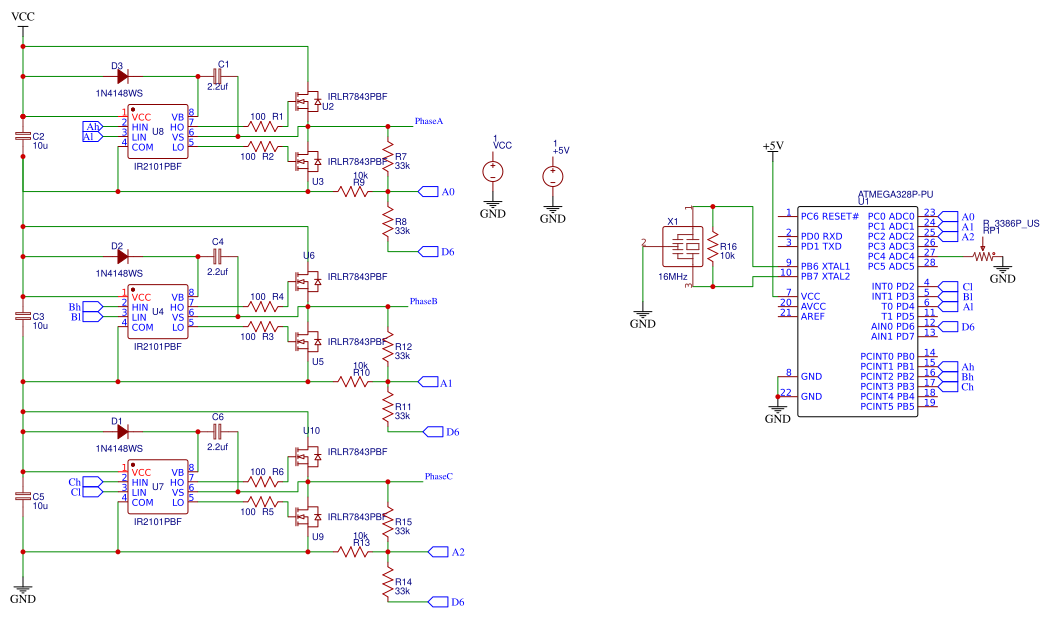1050x618 pixels.
Task: Pick the C5 10u capacitor symbol
Action: [x=23, y=496]
